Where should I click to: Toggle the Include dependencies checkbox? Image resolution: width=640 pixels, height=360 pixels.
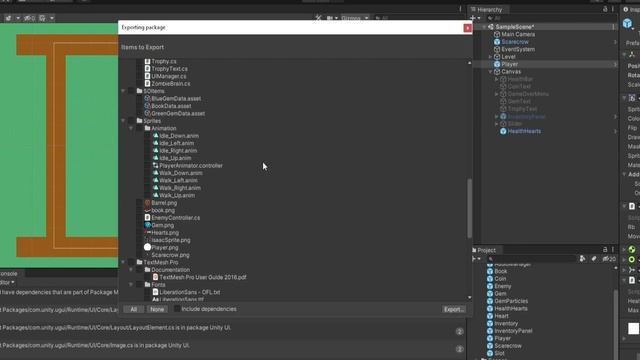coord(177,309)
